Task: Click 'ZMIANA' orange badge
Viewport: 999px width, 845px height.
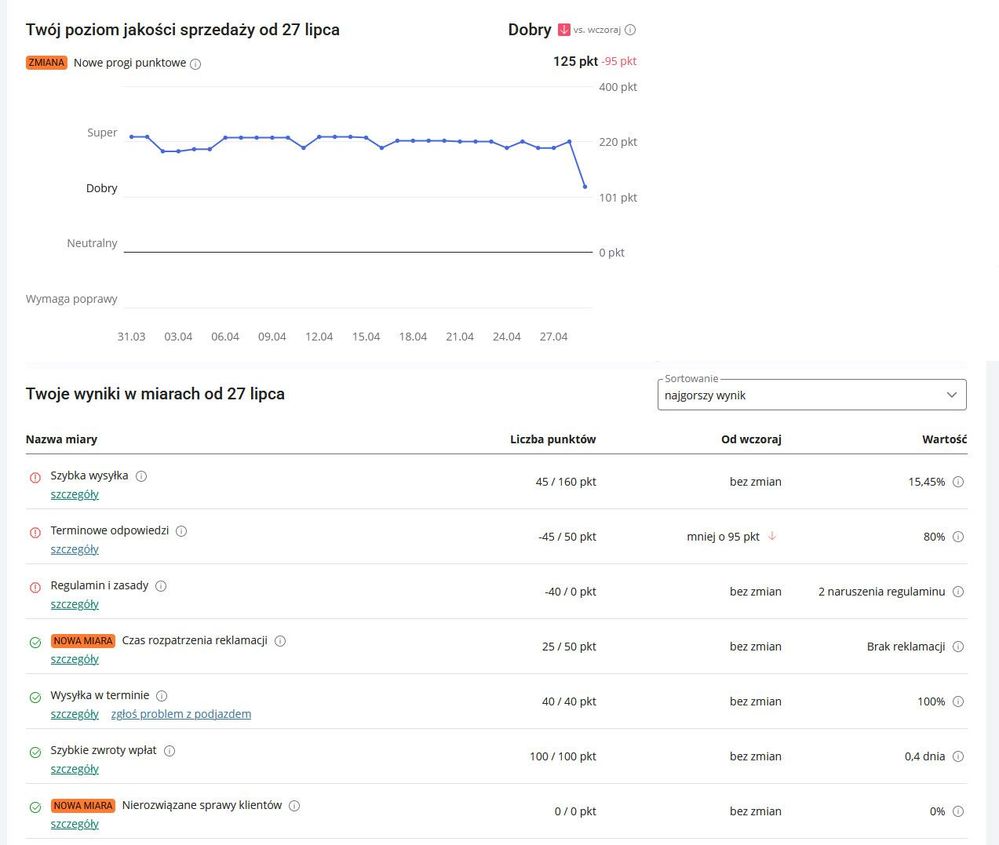Action: coord(47,62)
